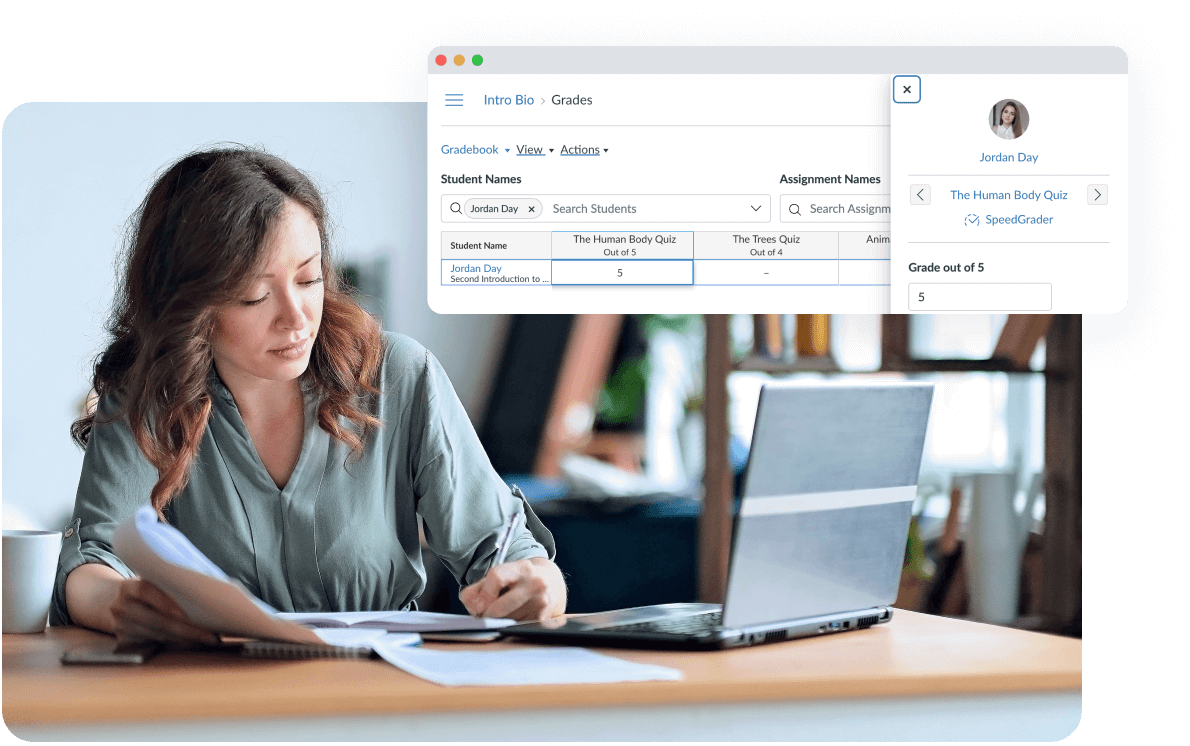Open The Human Body Quiz link in tray

point(1008,195)
